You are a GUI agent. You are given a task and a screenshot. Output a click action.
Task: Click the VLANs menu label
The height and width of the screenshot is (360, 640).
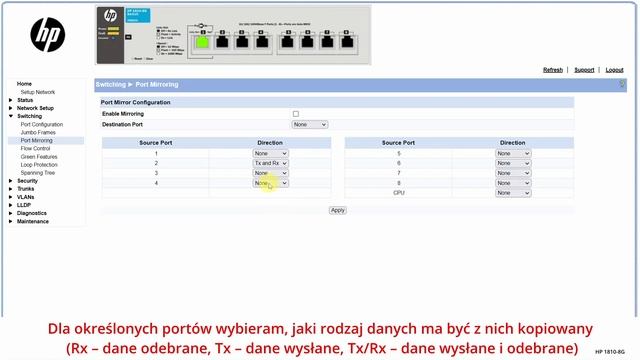click(x=25, y=197)
